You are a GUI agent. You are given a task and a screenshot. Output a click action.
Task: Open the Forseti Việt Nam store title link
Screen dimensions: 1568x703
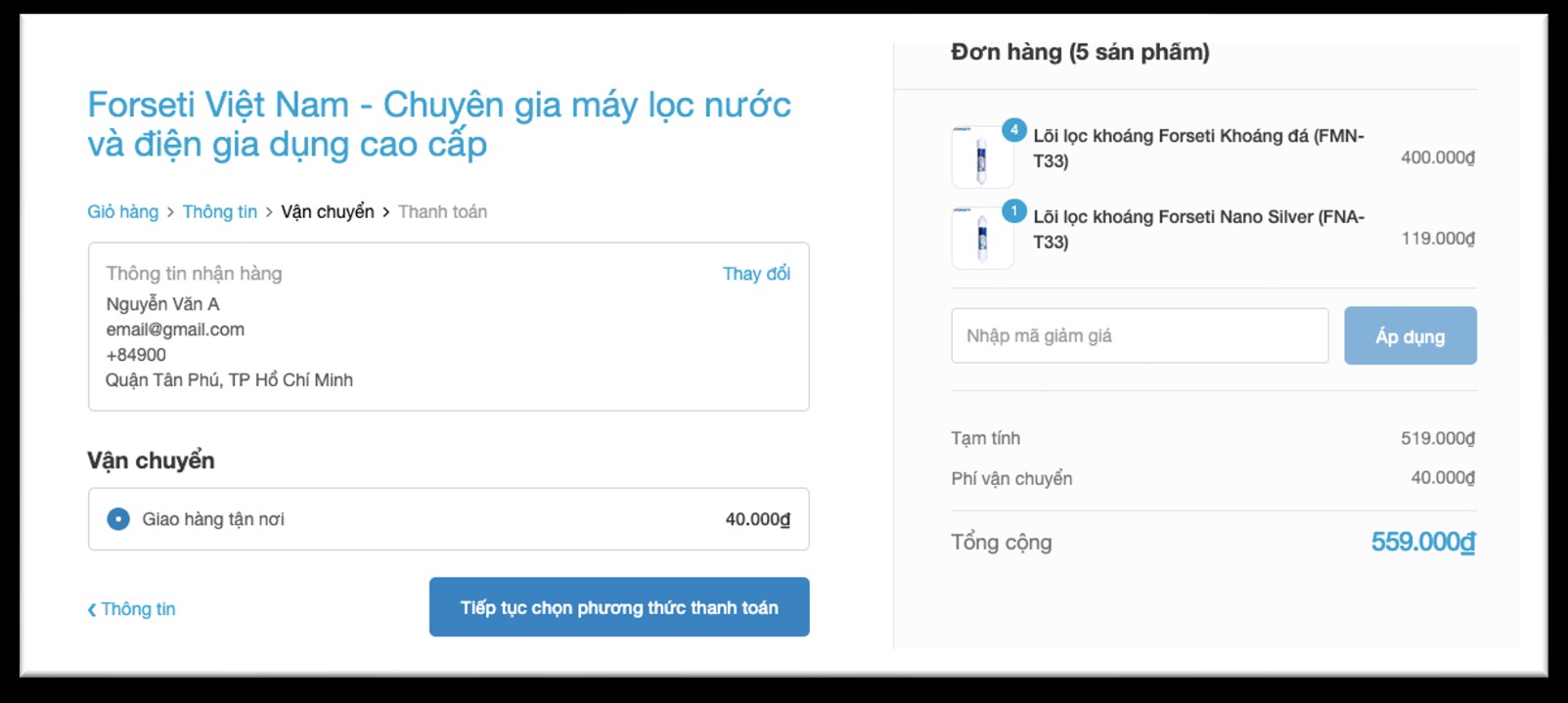(439, 124)
